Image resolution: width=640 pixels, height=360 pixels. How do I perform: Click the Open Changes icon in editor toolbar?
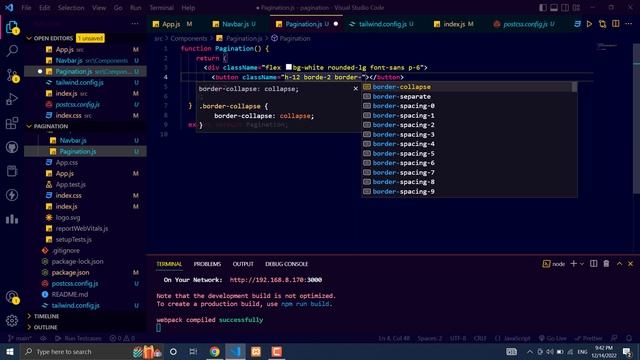pyautogui.click(x=602, y=24)
